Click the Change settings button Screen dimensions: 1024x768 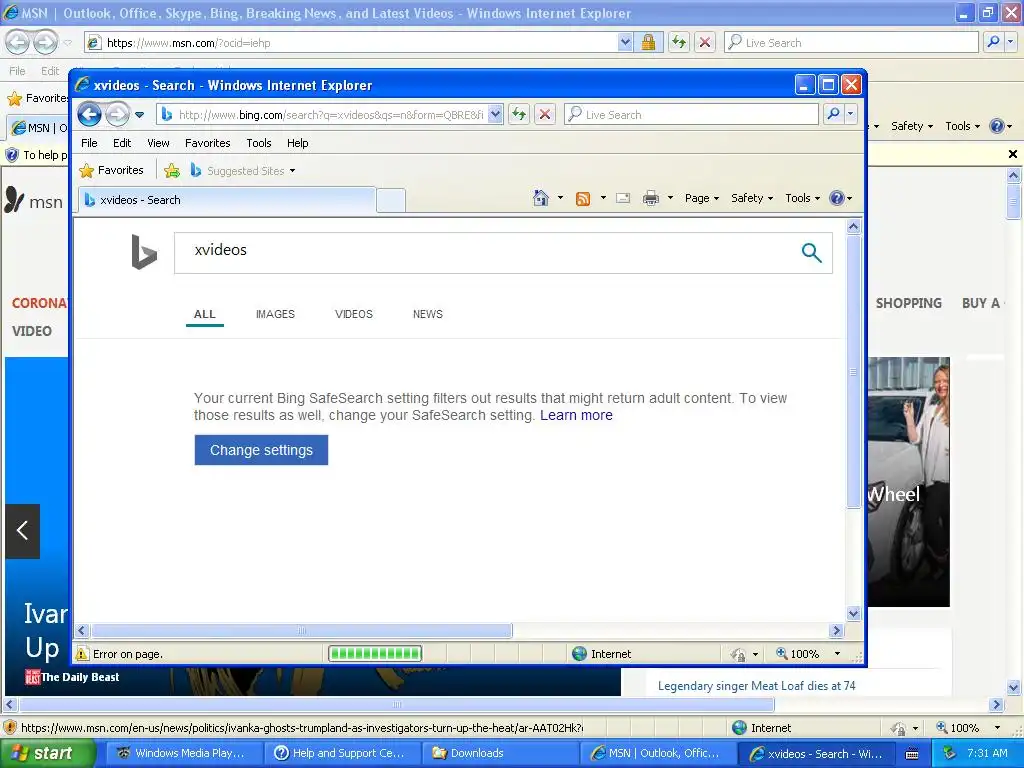[261, 450]
